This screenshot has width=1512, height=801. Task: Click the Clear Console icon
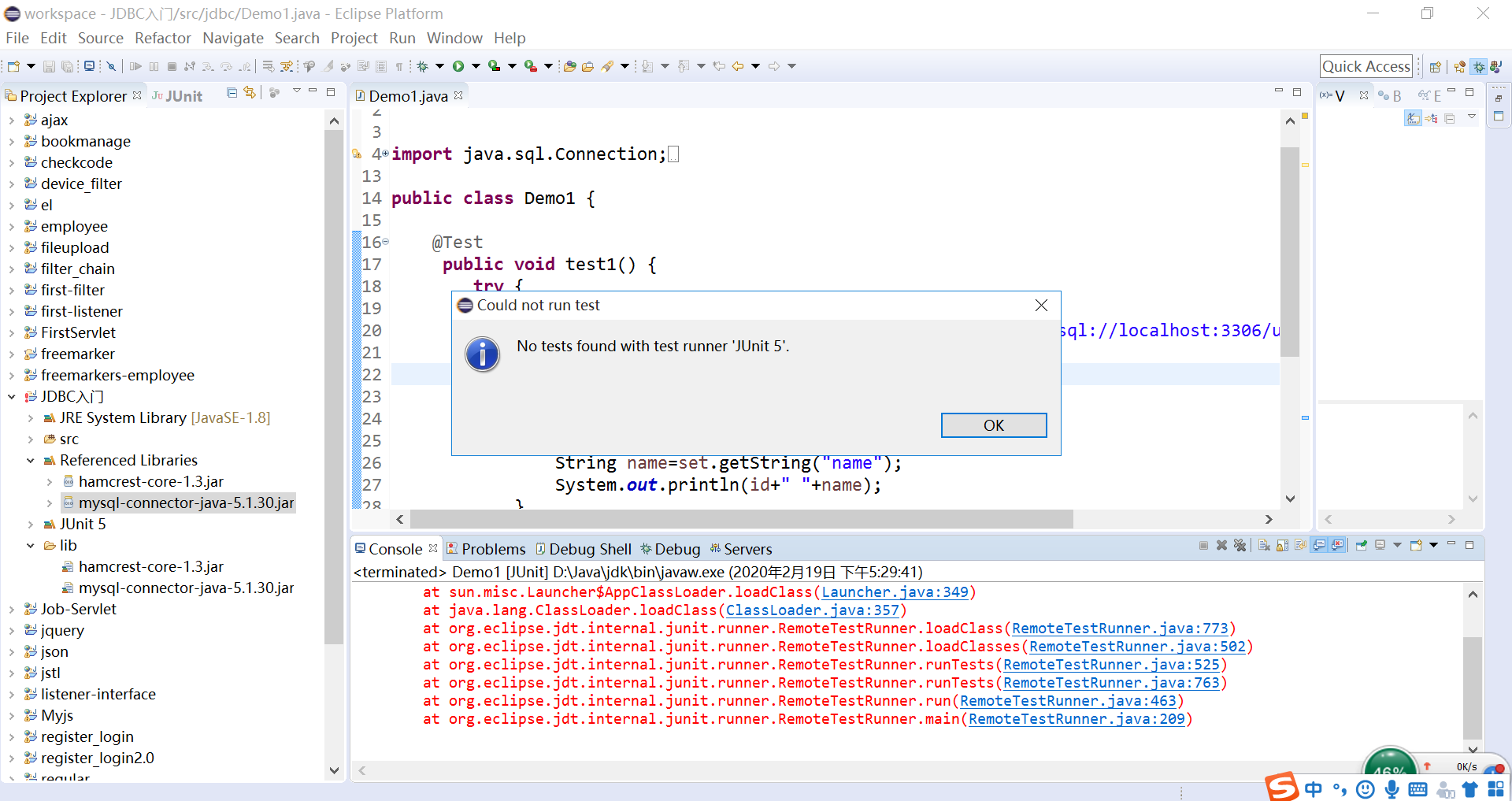(1264, 545)
